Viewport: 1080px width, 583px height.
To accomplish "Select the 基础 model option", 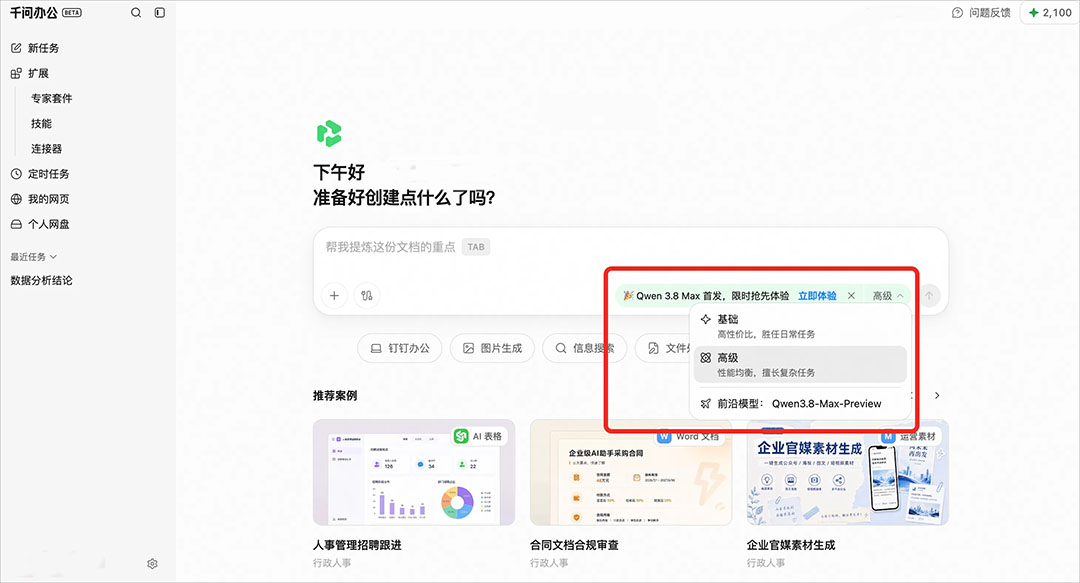I will [800, 326].
